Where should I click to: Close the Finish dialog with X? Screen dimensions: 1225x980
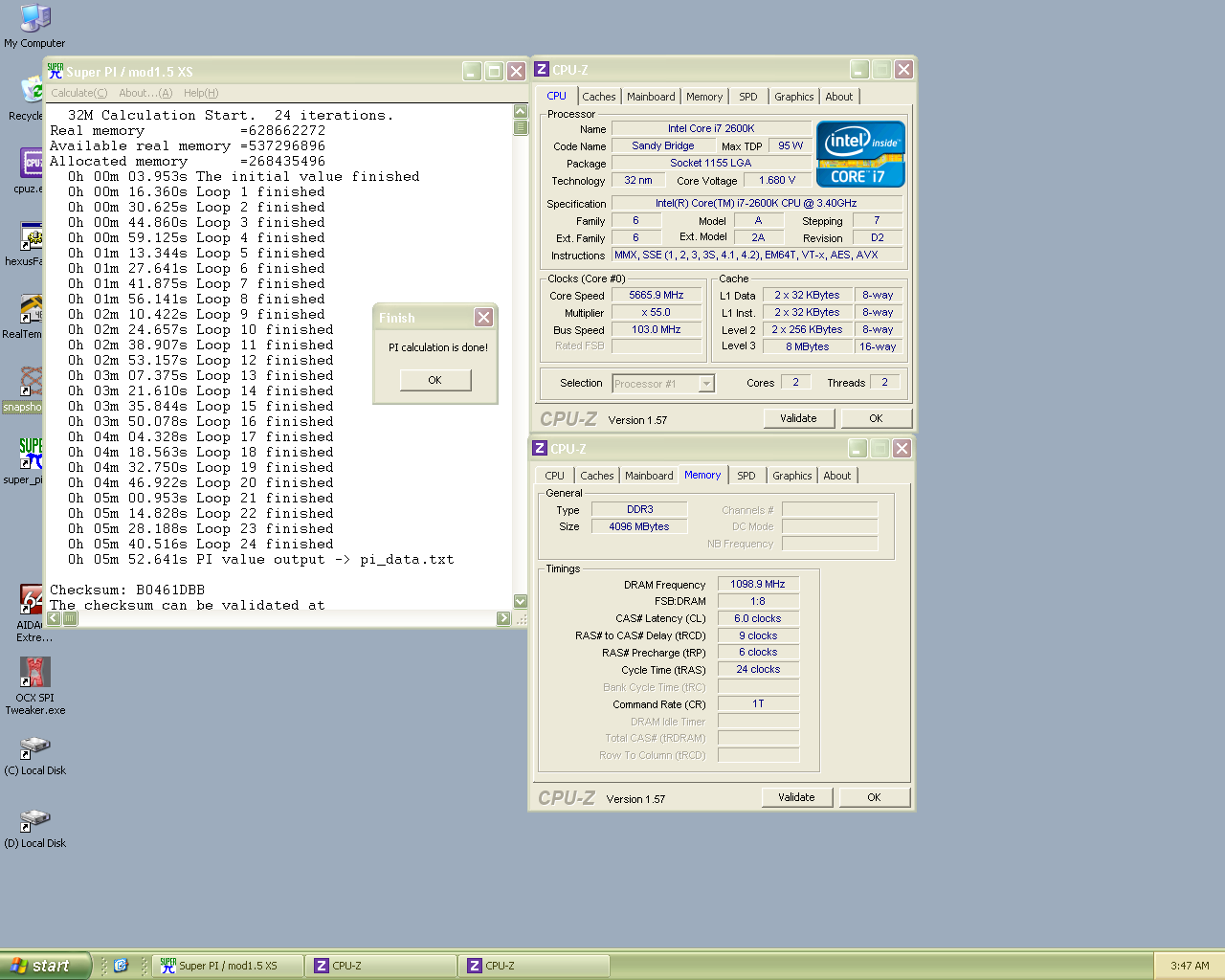483,318
